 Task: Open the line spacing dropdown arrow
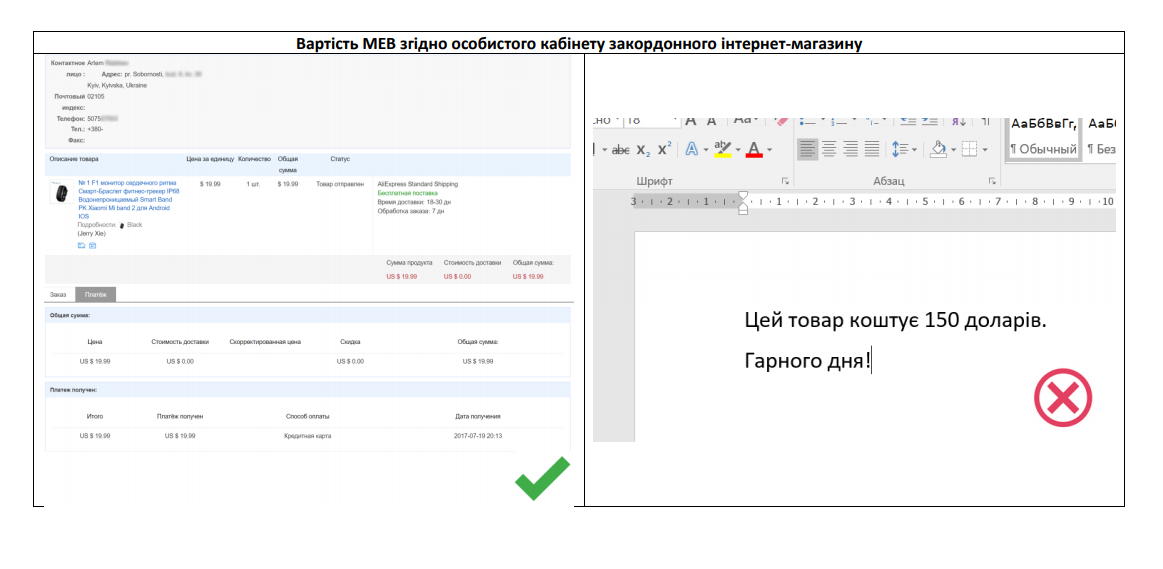coord(915,150)
